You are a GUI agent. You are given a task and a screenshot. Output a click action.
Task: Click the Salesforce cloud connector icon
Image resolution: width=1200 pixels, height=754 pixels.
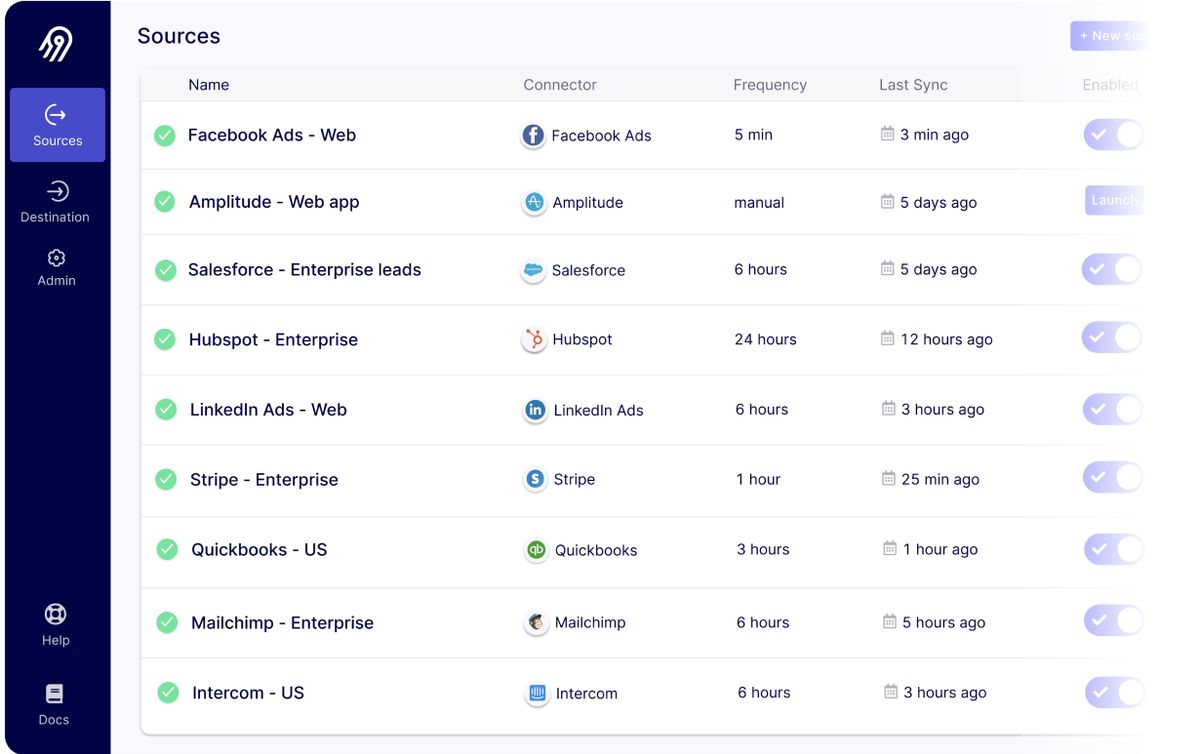tap(534, 269)
